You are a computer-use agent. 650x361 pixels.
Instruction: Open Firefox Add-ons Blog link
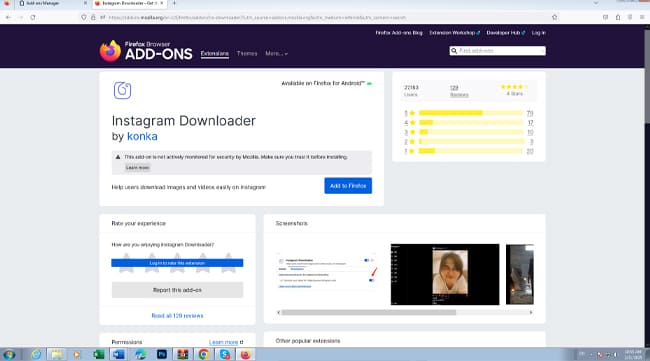click(x=399, y=33)
